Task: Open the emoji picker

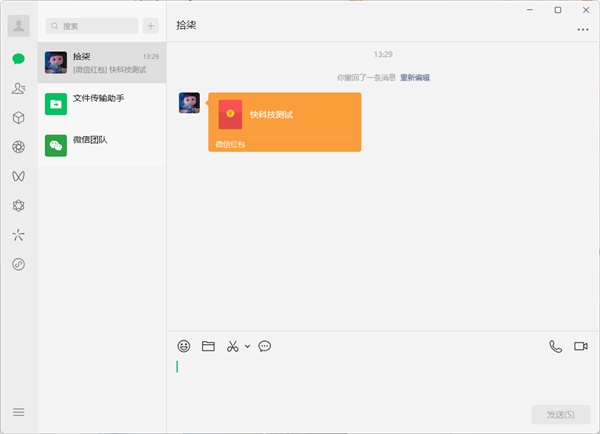Action: tap(184, 346)
